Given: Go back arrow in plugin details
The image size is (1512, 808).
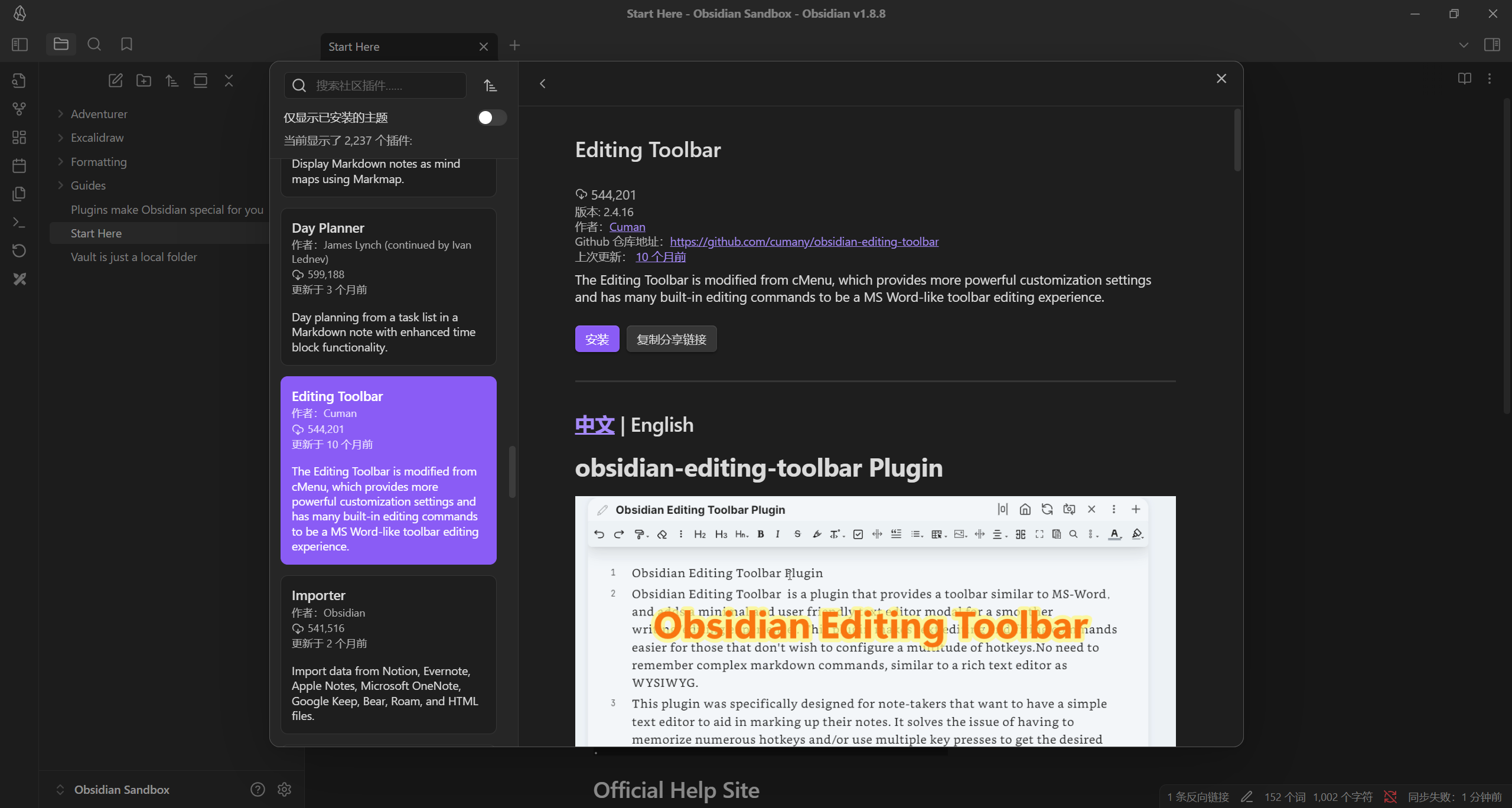Looking at the screenshot, I should click(542, 84).
